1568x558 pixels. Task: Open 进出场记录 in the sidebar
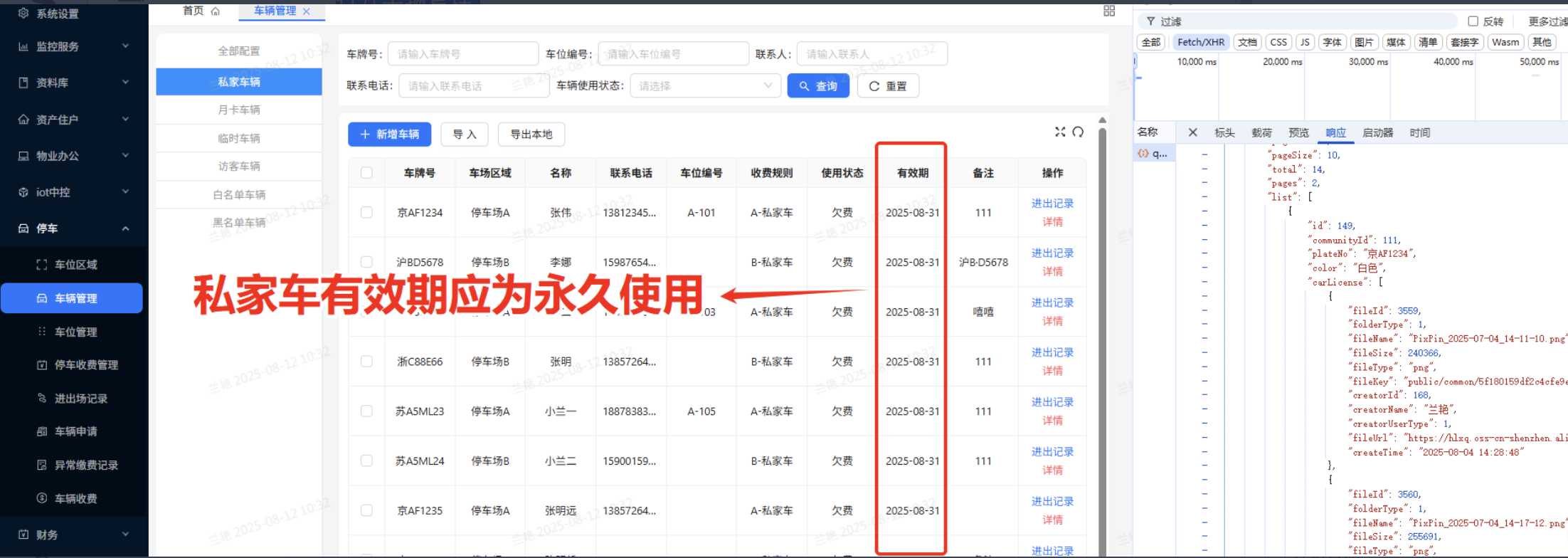80,399
